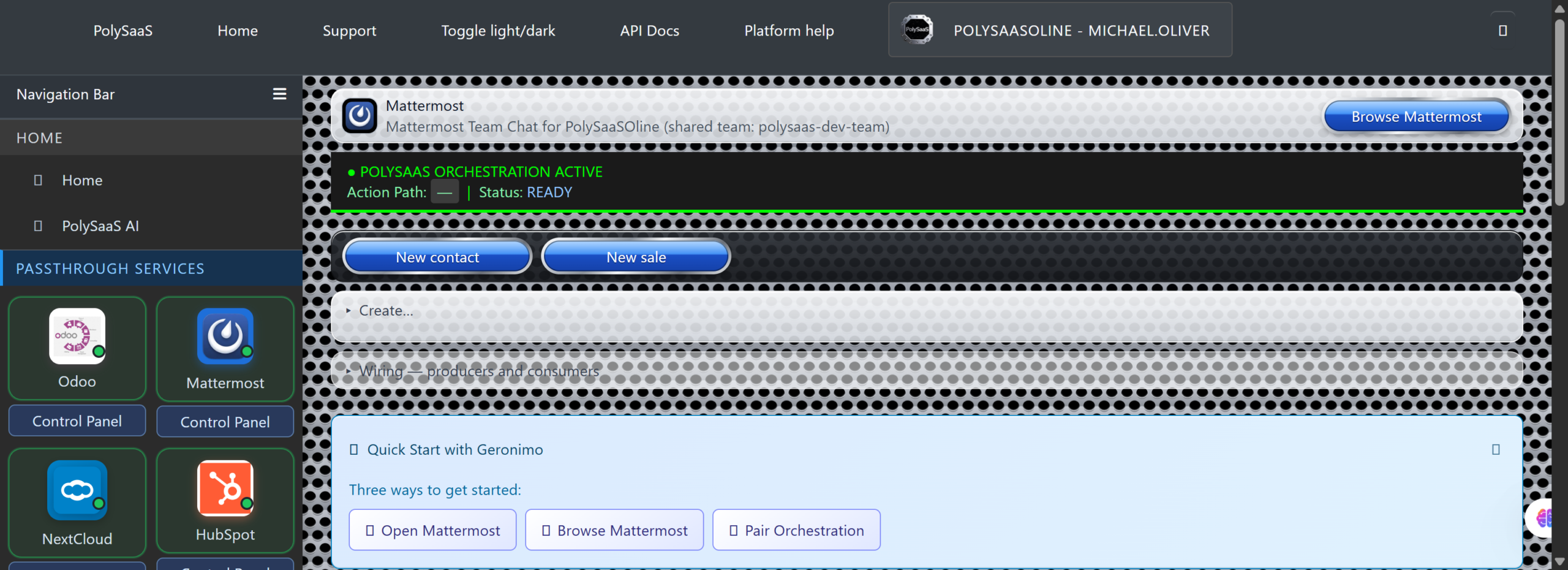
Task: Open the Mattermost service tile in sidebar
Action: click(225, 349)
